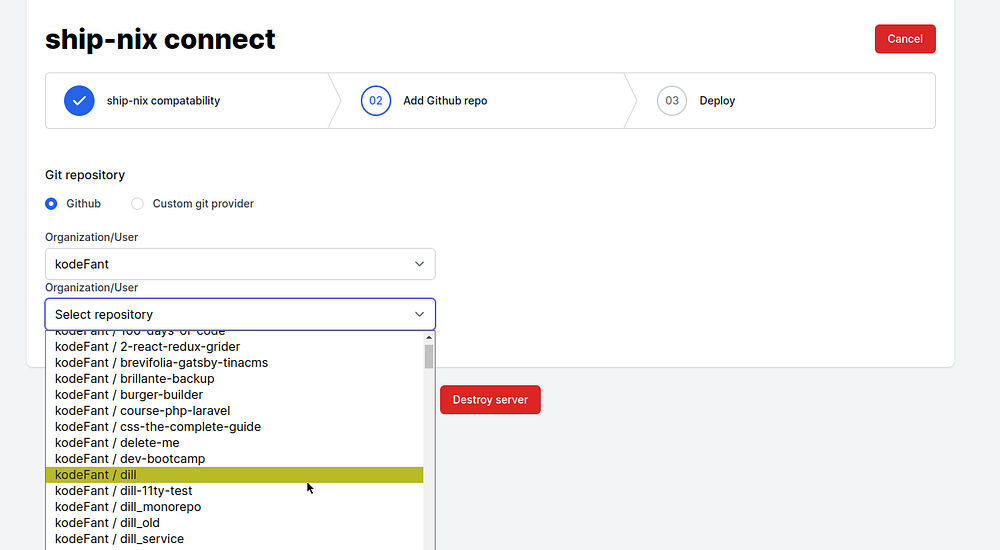Viewport: 1000px width, 550px height.
Task: Click the completed step checkmark circle icon
Action: (x=79, y=101)
